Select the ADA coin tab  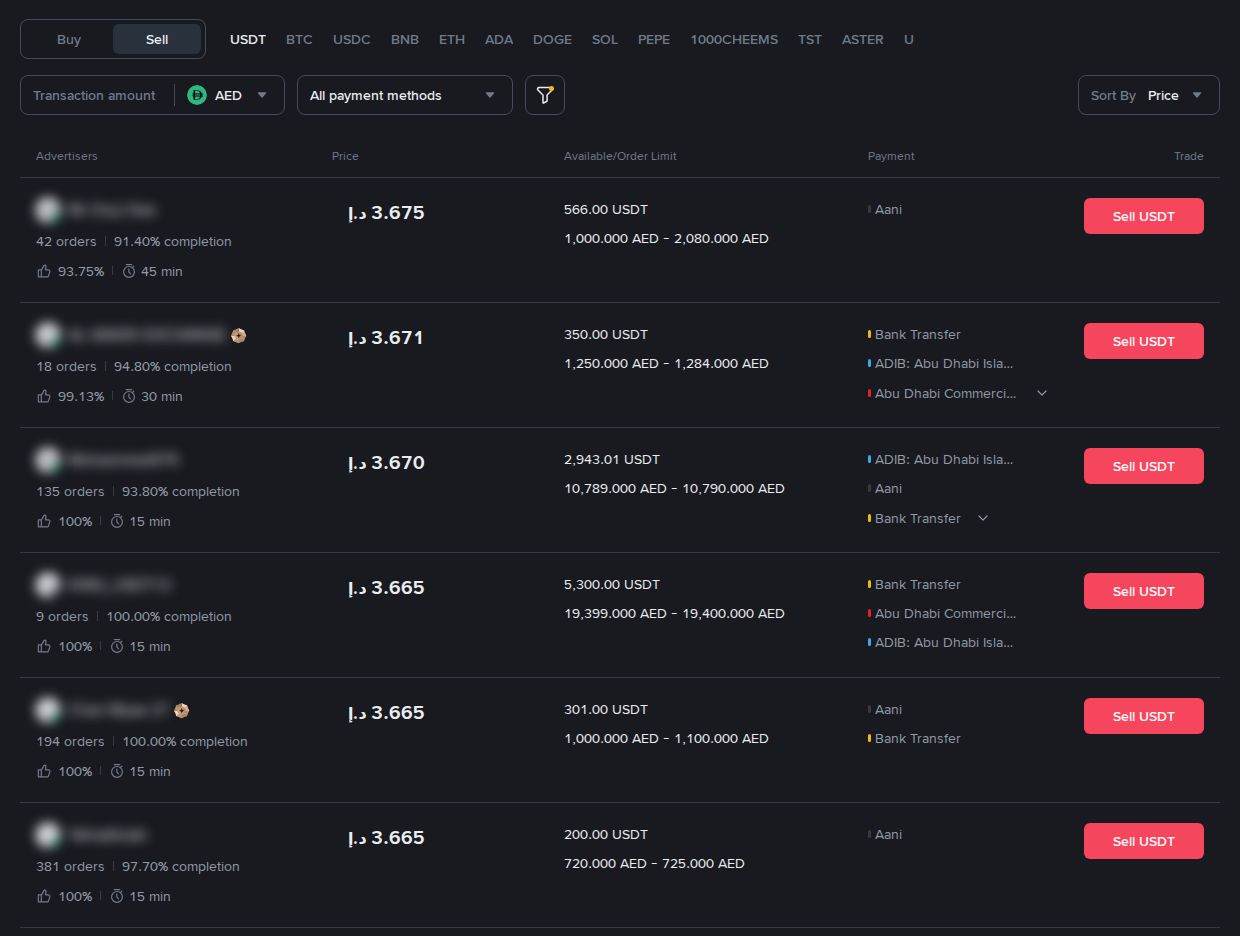499,39
